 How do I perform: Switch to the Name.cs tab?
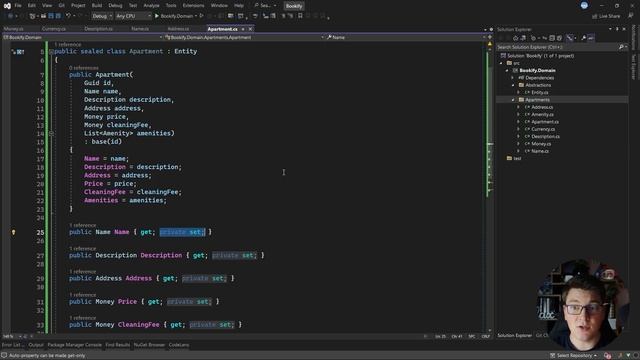pos(140,29)
